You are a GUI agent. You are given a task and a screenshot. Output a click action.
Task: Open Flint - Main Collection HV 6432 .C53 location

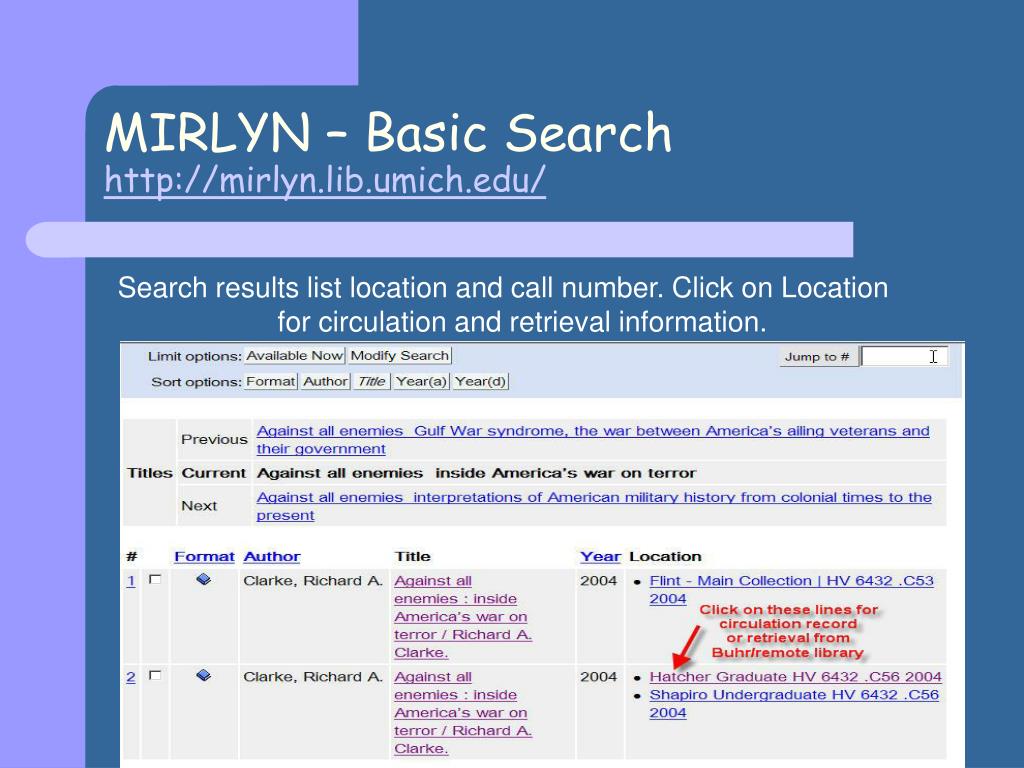(x=792, y=589)
